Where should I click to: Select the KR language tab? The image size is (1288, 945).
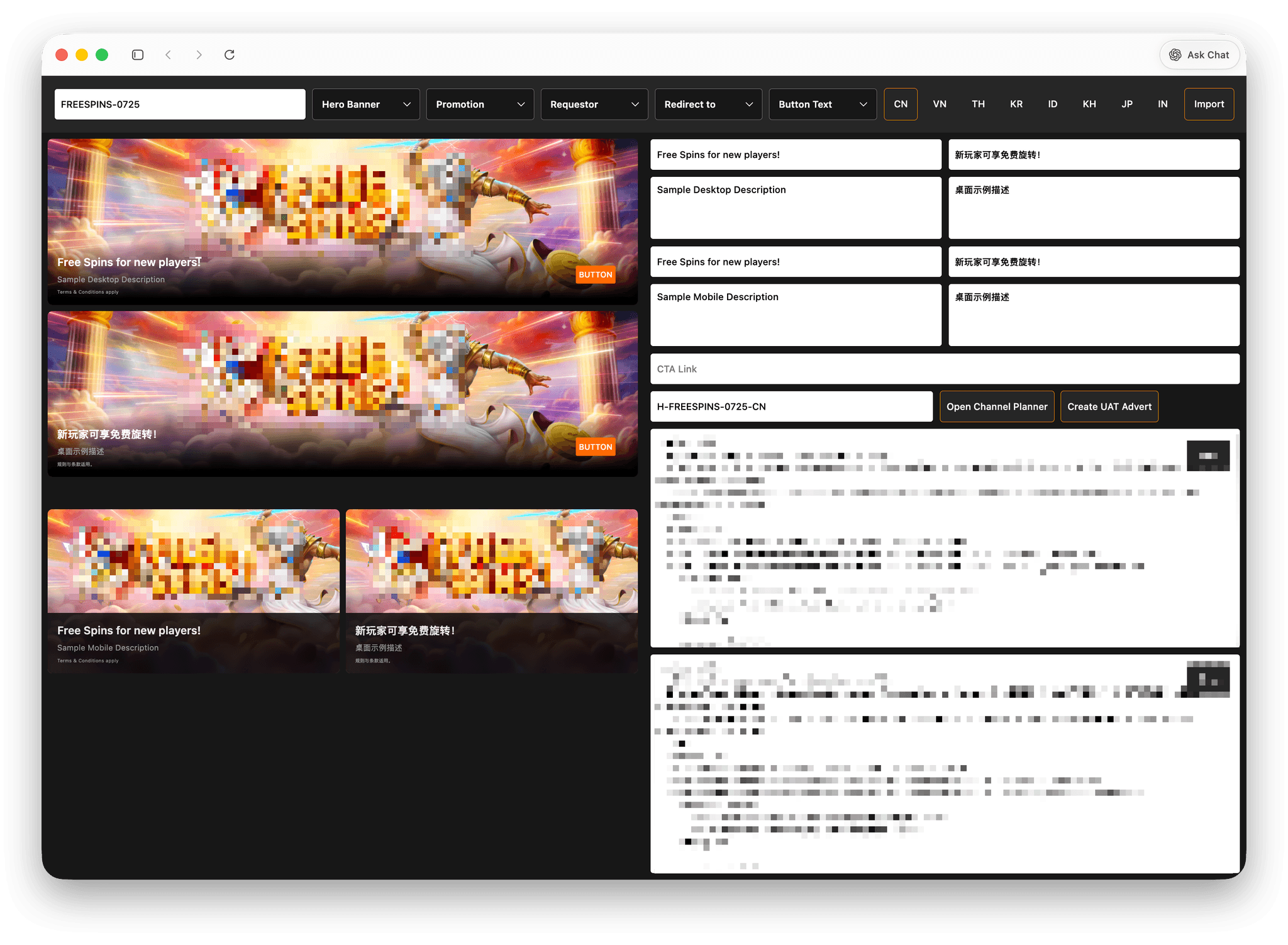click(1016, 104)
